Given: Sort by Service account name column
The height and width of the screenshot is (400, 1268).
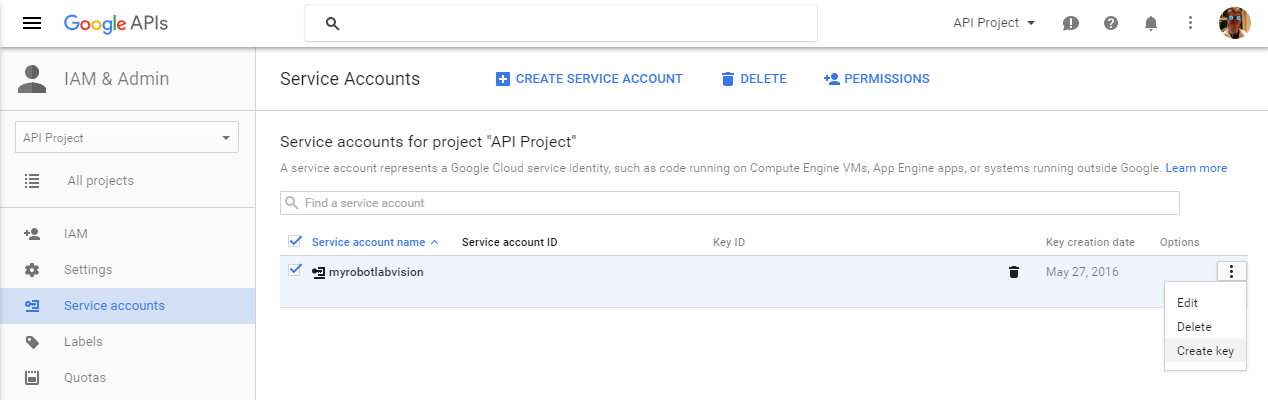Looking at the screenshot, I should tap(375, 242).
